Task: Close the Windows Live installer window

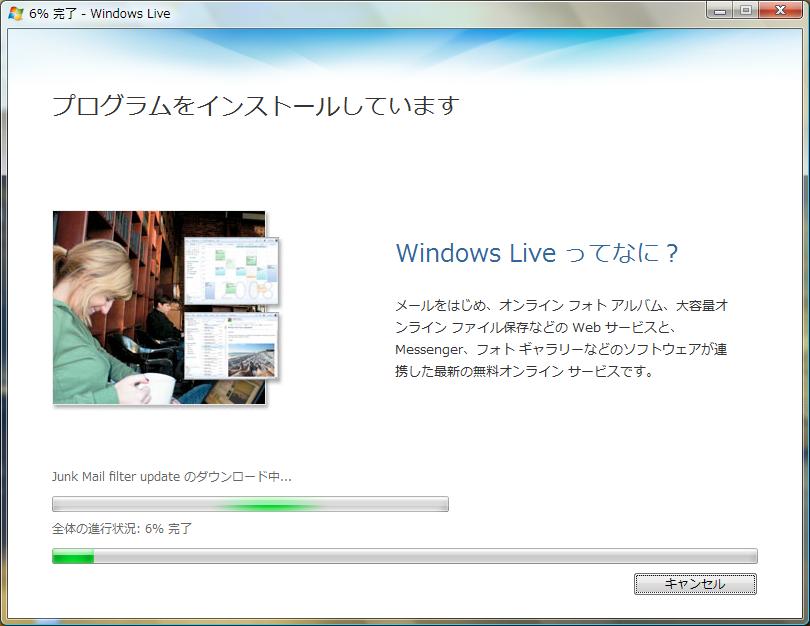Action: 781,10
